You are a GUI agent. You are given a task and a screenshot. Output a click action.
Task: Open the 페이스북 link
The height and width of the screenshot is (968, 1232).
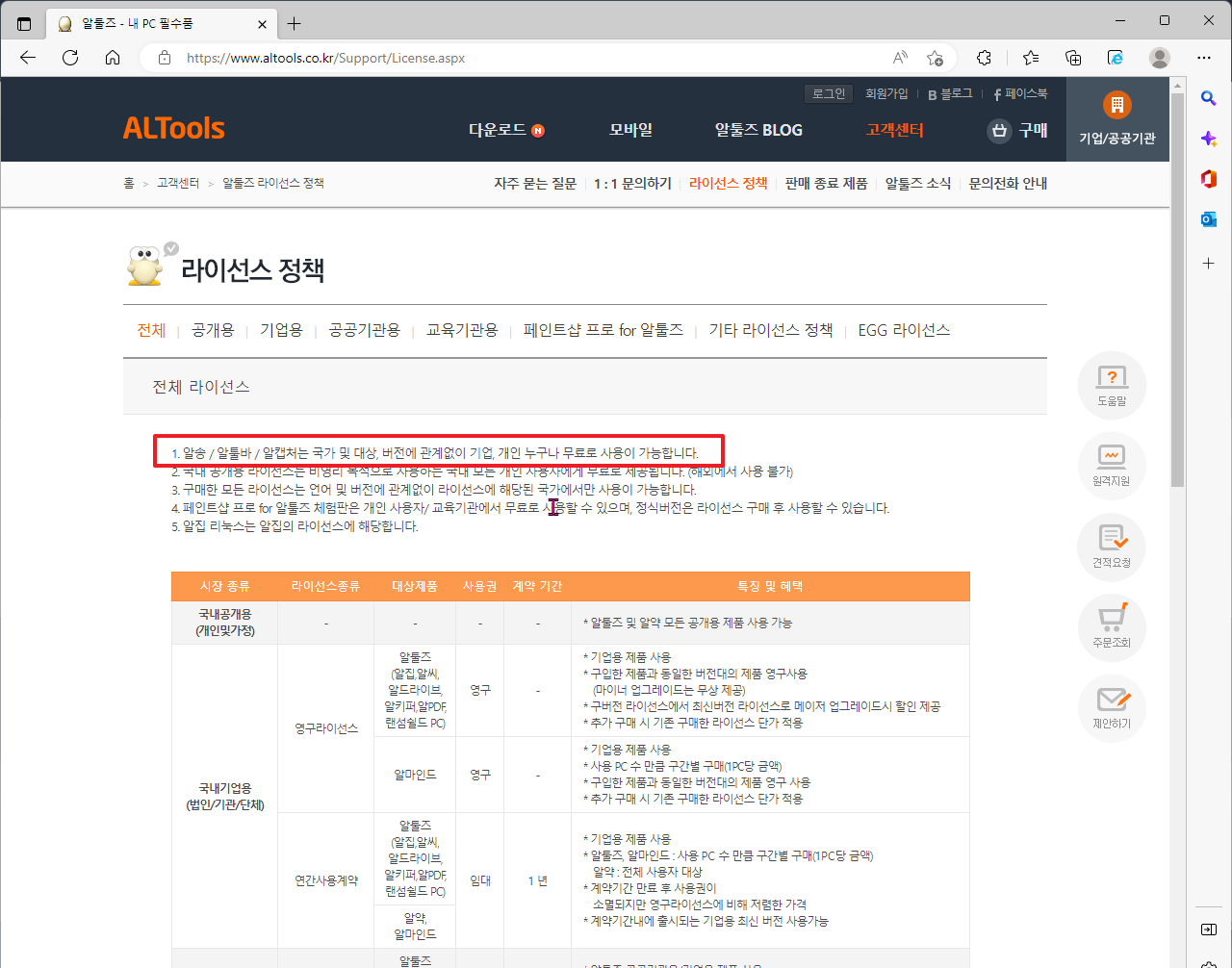(x=1020, y=93)
